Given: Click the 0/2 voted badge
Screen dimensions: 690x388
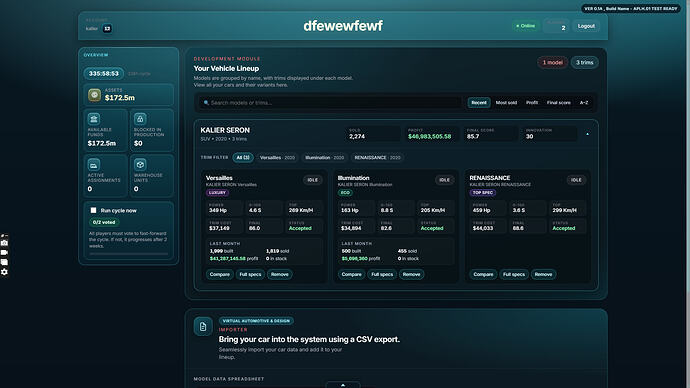Looking at the screenshot, I should click(x=104, y=222).
